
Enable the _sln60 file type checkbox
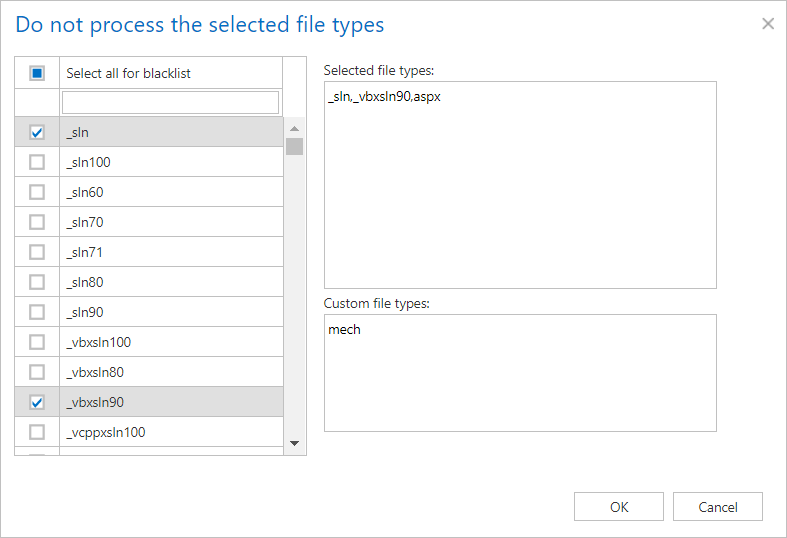click(37, 192)
